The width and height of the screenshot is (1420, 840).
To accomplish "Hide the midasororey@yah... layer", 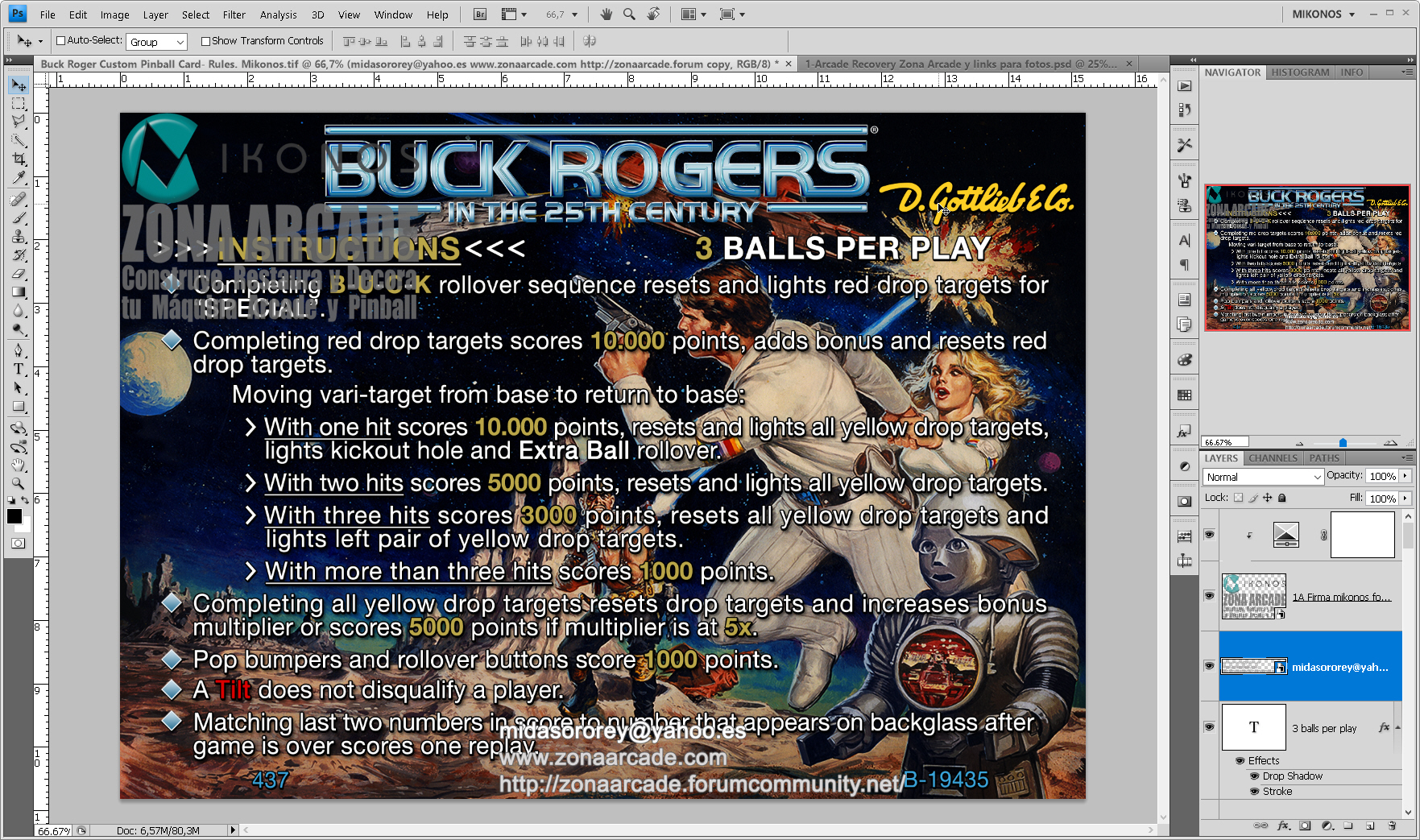I will click(1209, 666).
